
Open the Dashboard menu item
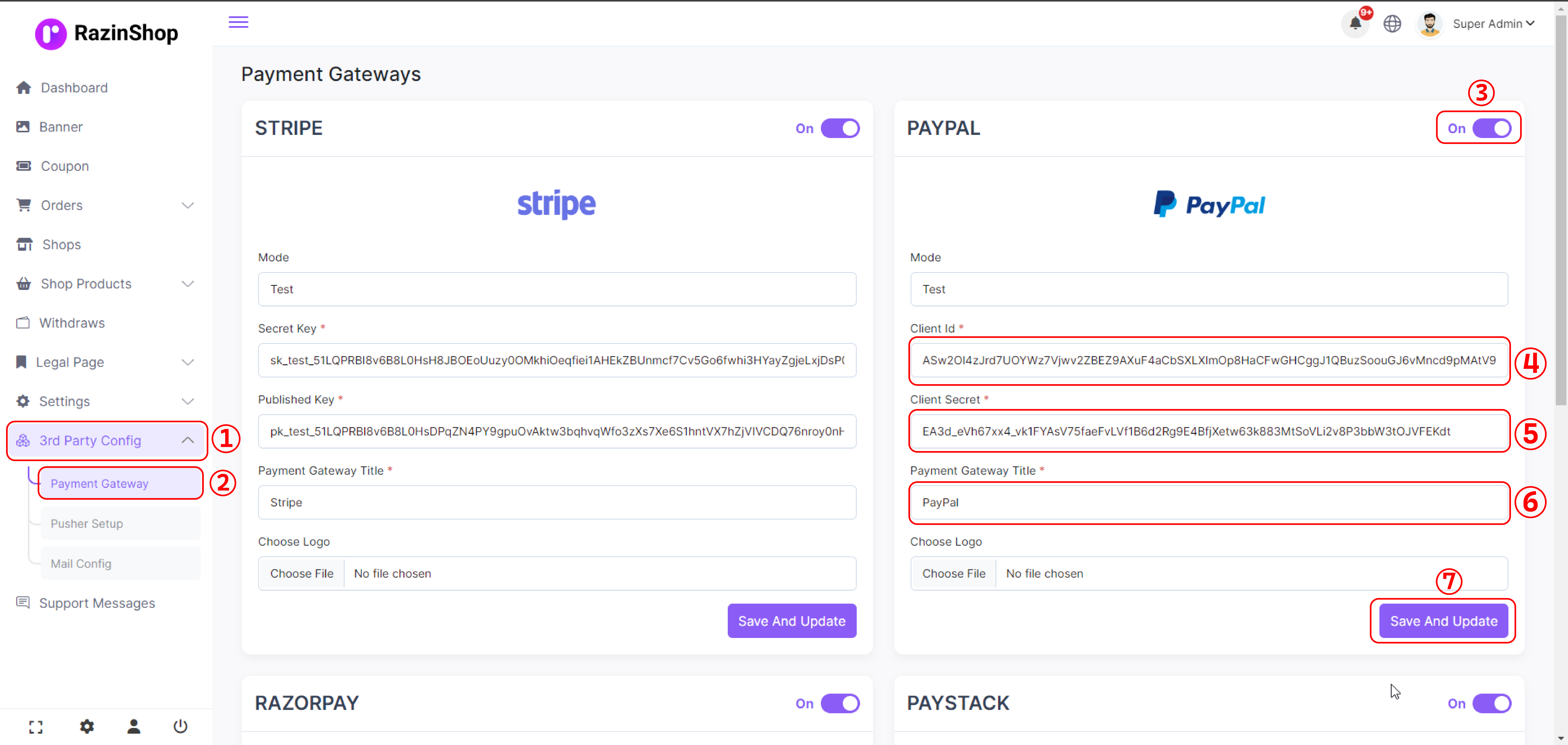click(106, 88)
